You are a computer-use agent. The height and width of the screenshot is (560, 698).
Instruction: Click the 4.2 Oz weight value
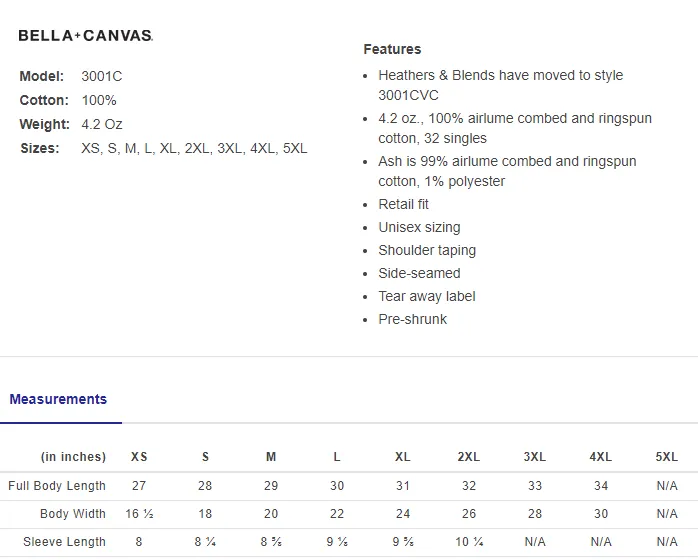click(101, 124)
